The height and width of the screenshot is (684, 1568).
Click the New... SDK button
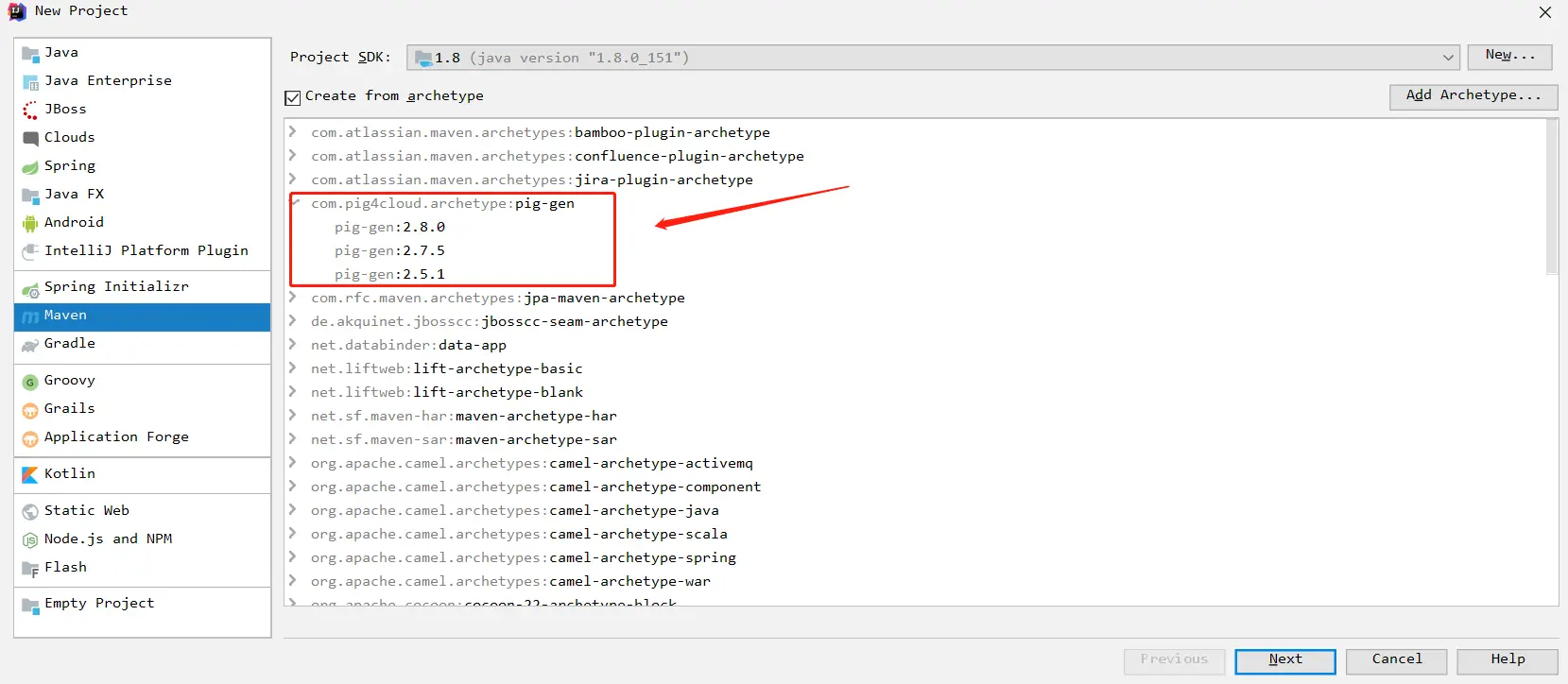coord(1509,57)
